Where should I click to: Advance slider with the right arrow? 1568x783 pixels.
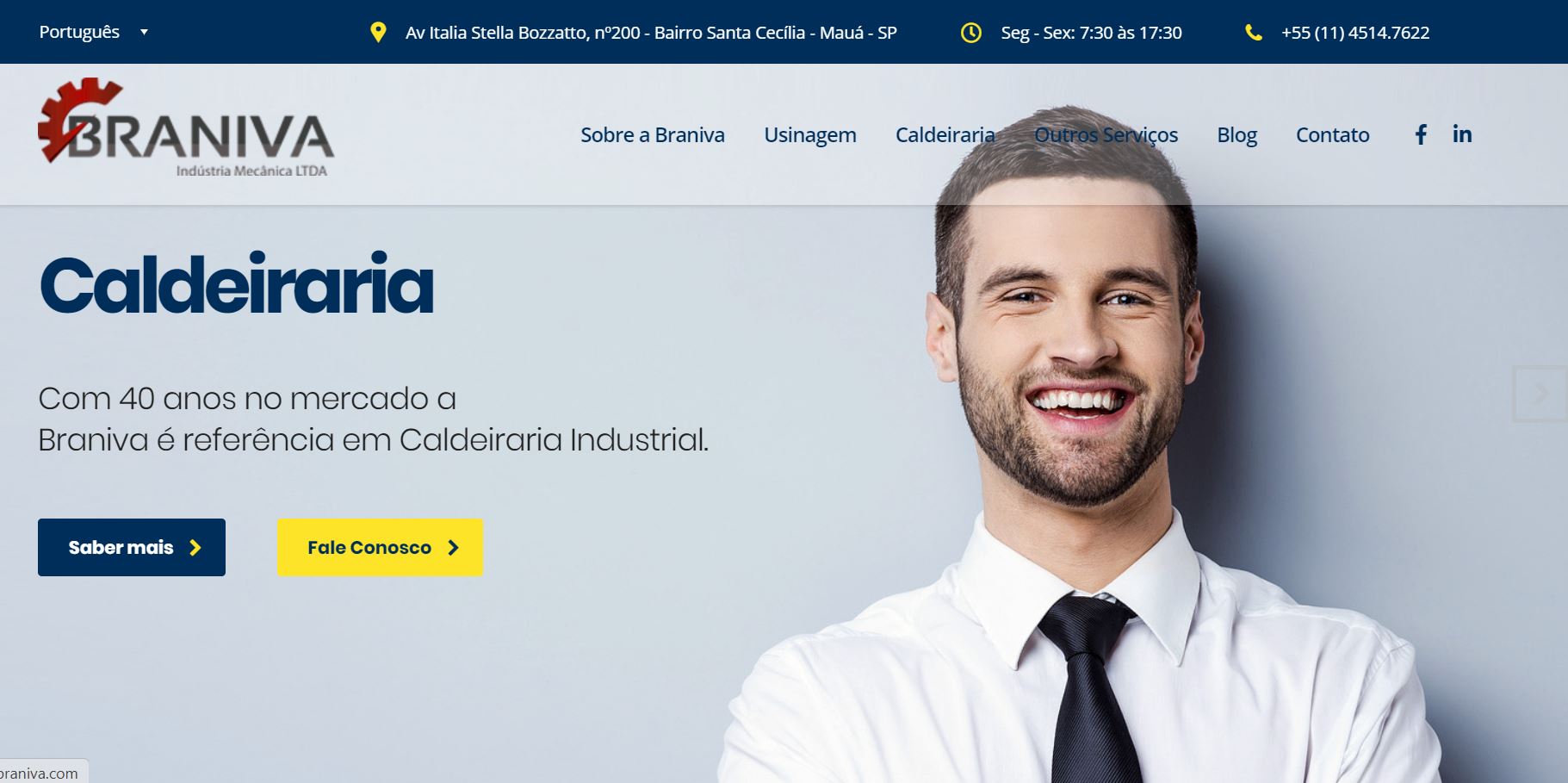coord(1540,394)
